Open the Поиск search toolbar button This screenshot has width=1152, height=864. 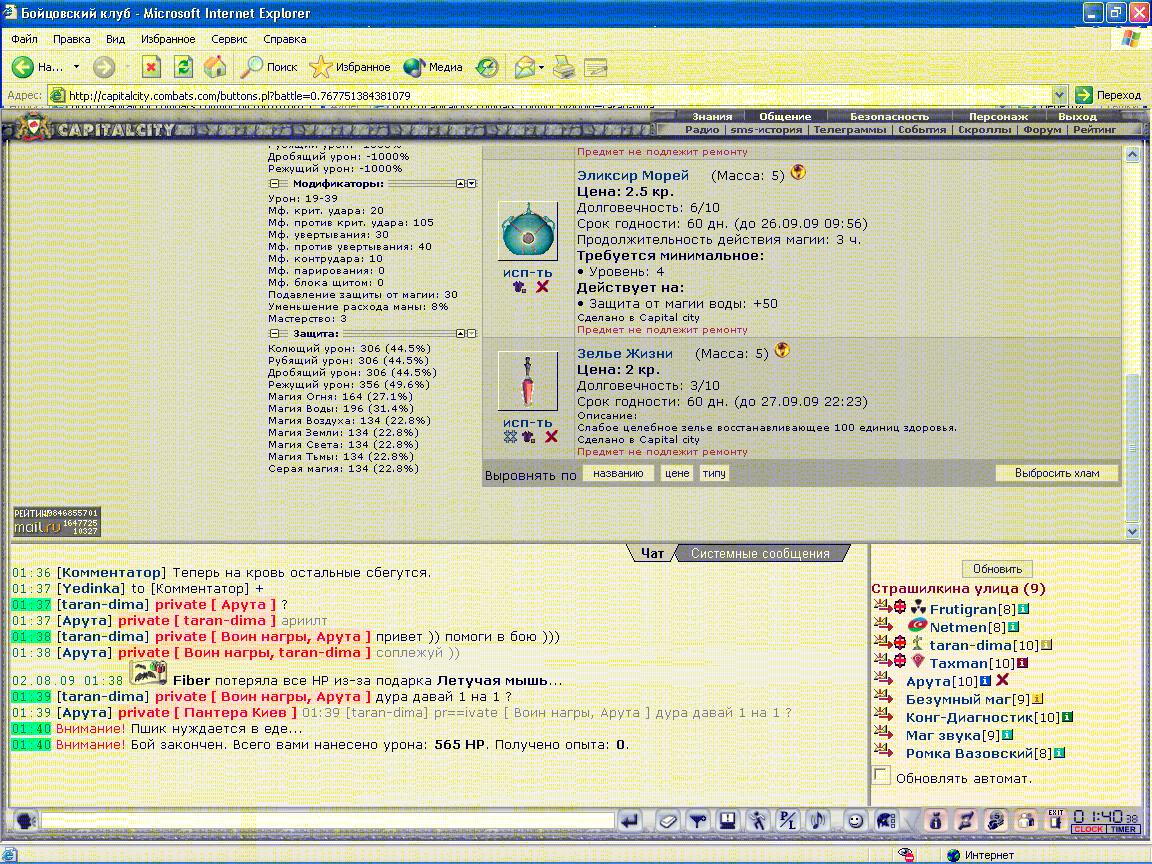(269, 68)
